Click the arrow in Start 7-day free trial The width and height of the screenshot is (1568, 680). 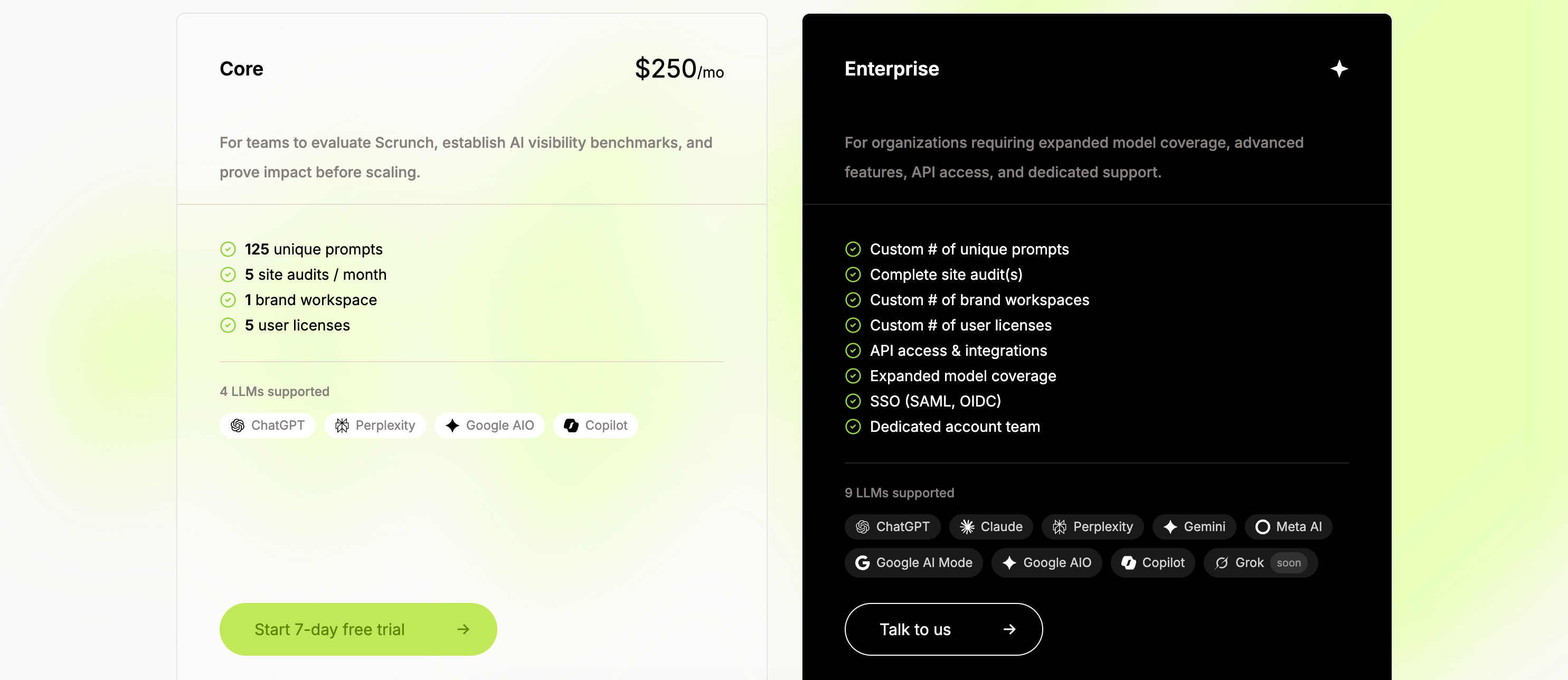click(465, 629)
